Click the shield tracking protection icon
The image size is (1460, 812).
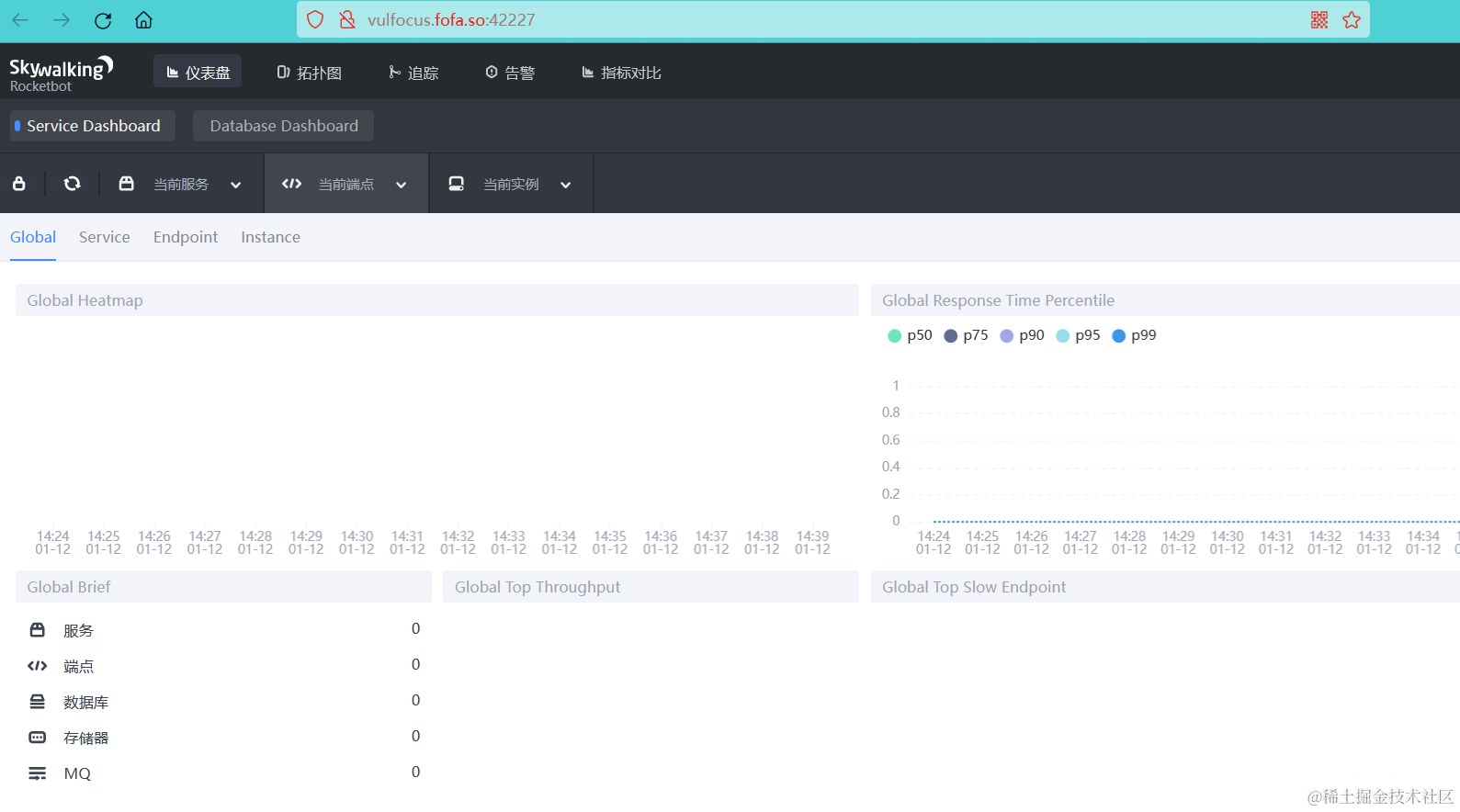pos(315,20)
